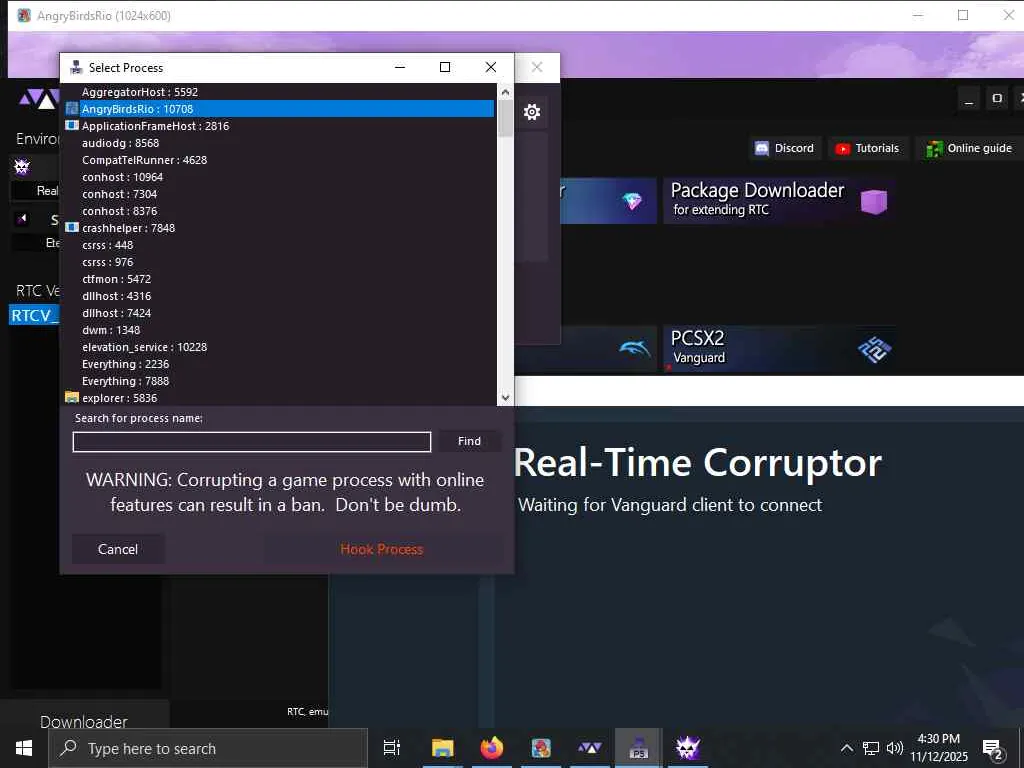This screenshot has height=768, width=1024.
Task: Click the Cancel button
Action: tap(118, 549)
